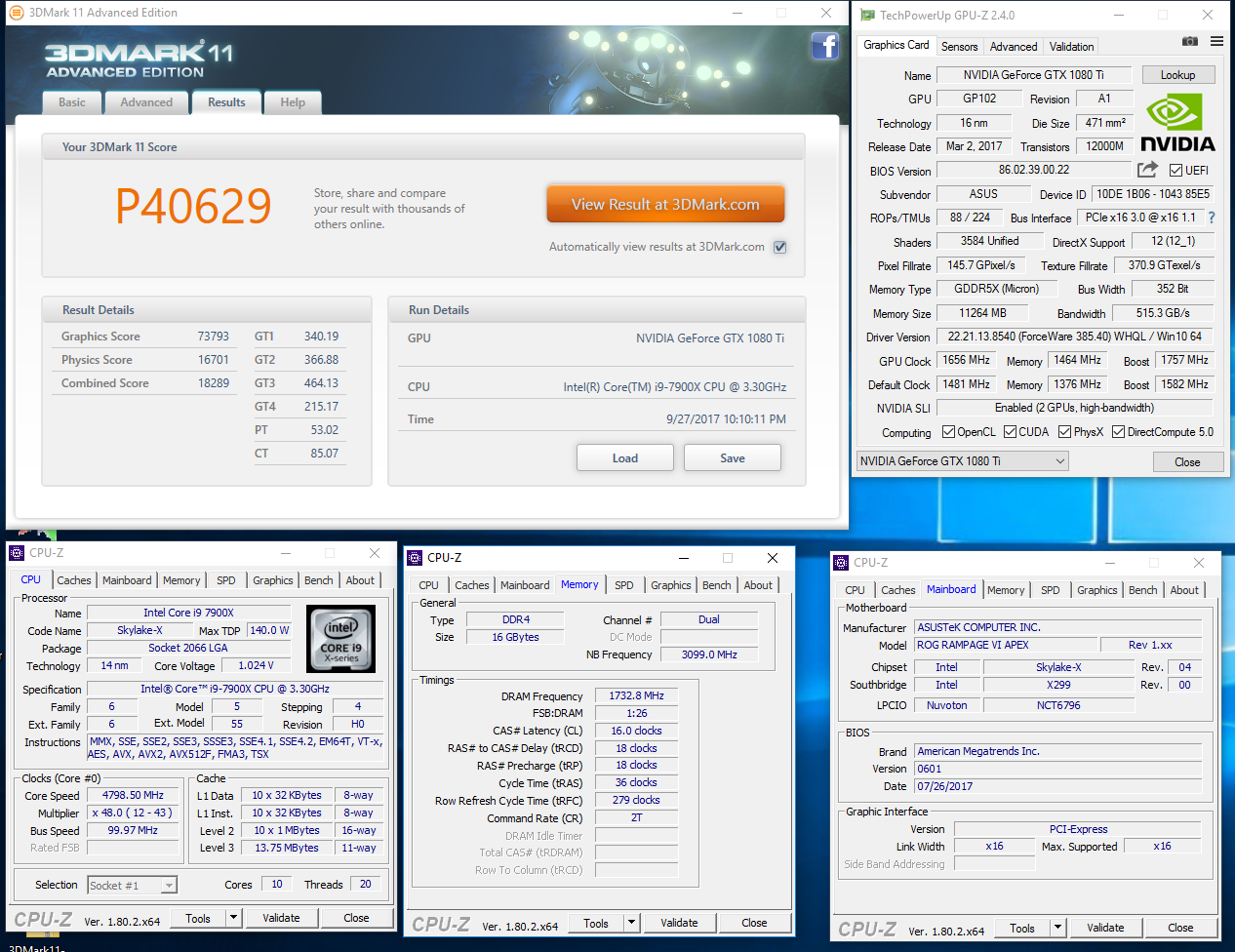Image resolution: width=1235 pixels, height=952 pixels.
Task: Switch to the Advanced tab in 3DMark
Action: click(146, 102)
